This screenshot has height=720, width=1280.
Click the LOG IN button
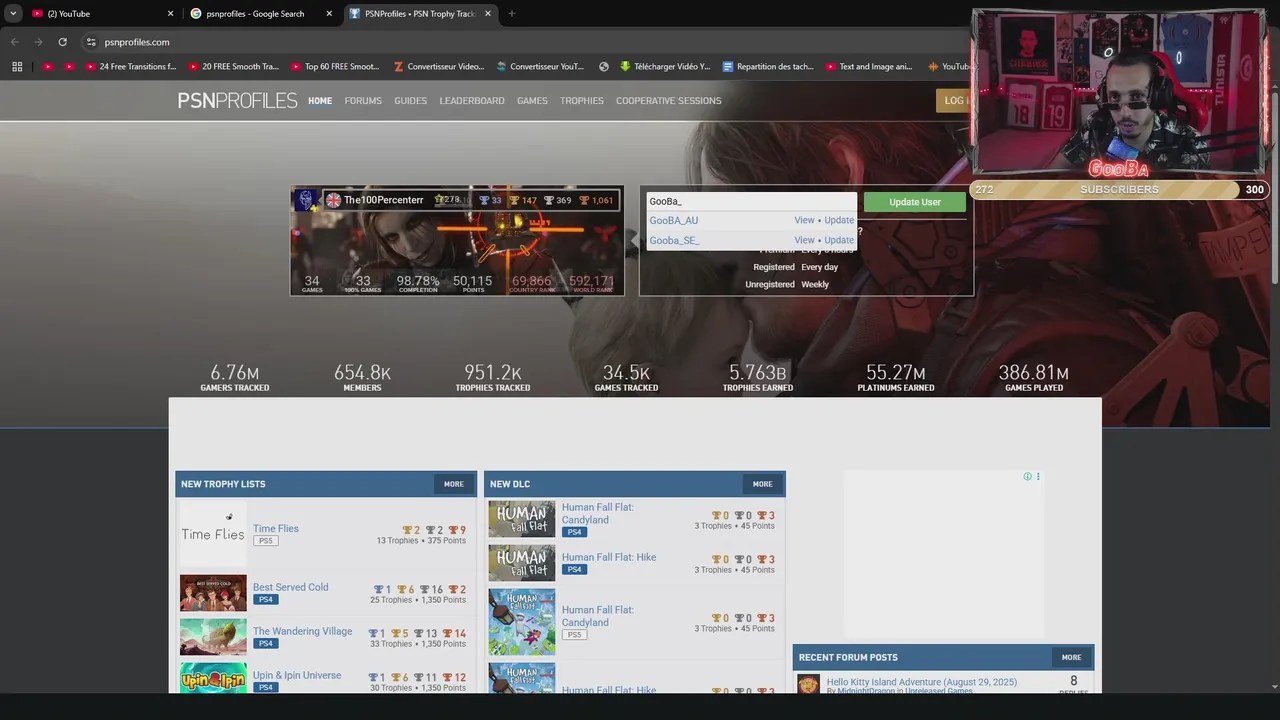coord(954,100)
